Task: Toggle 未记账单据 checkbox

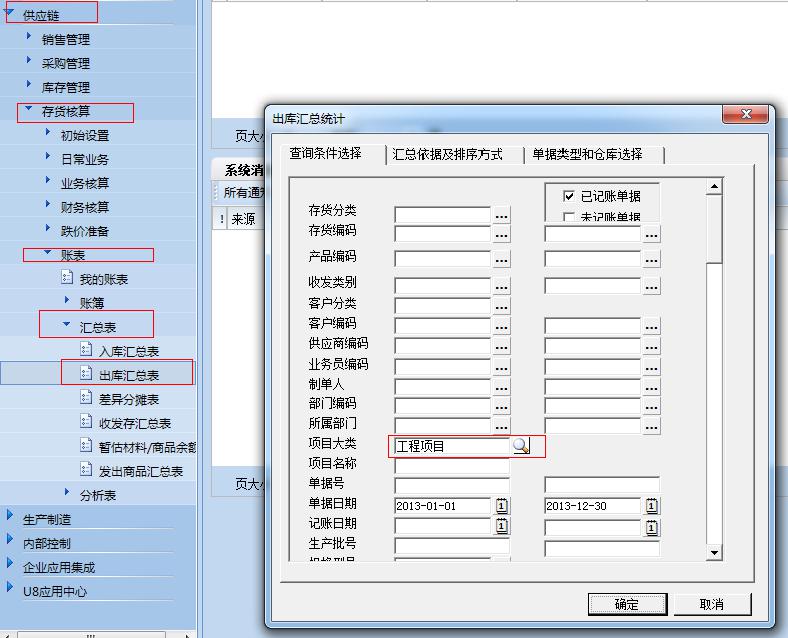Action: [x=569, y=217]
